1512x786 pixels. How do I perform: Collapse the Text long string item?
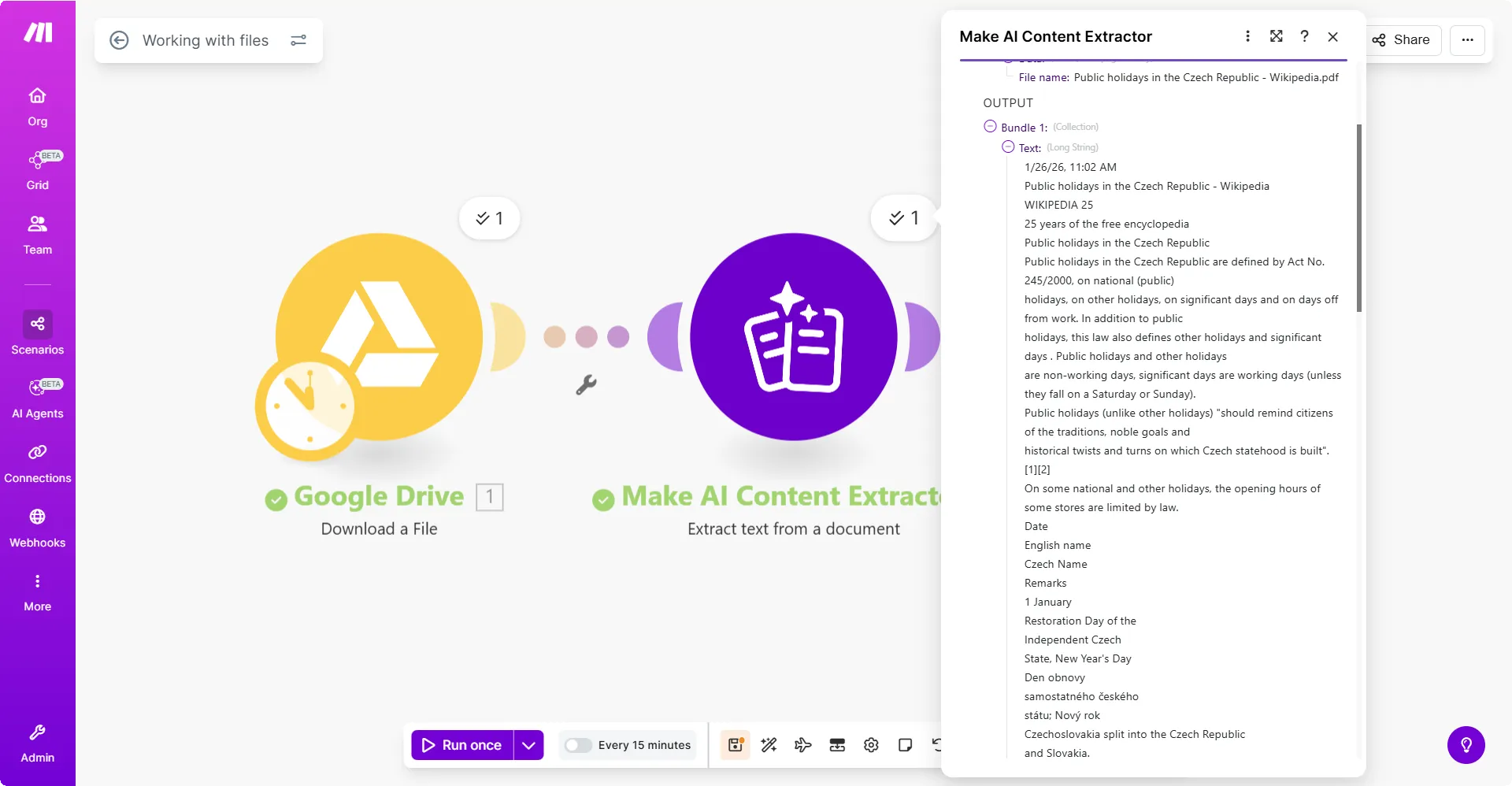point(1008,147)
